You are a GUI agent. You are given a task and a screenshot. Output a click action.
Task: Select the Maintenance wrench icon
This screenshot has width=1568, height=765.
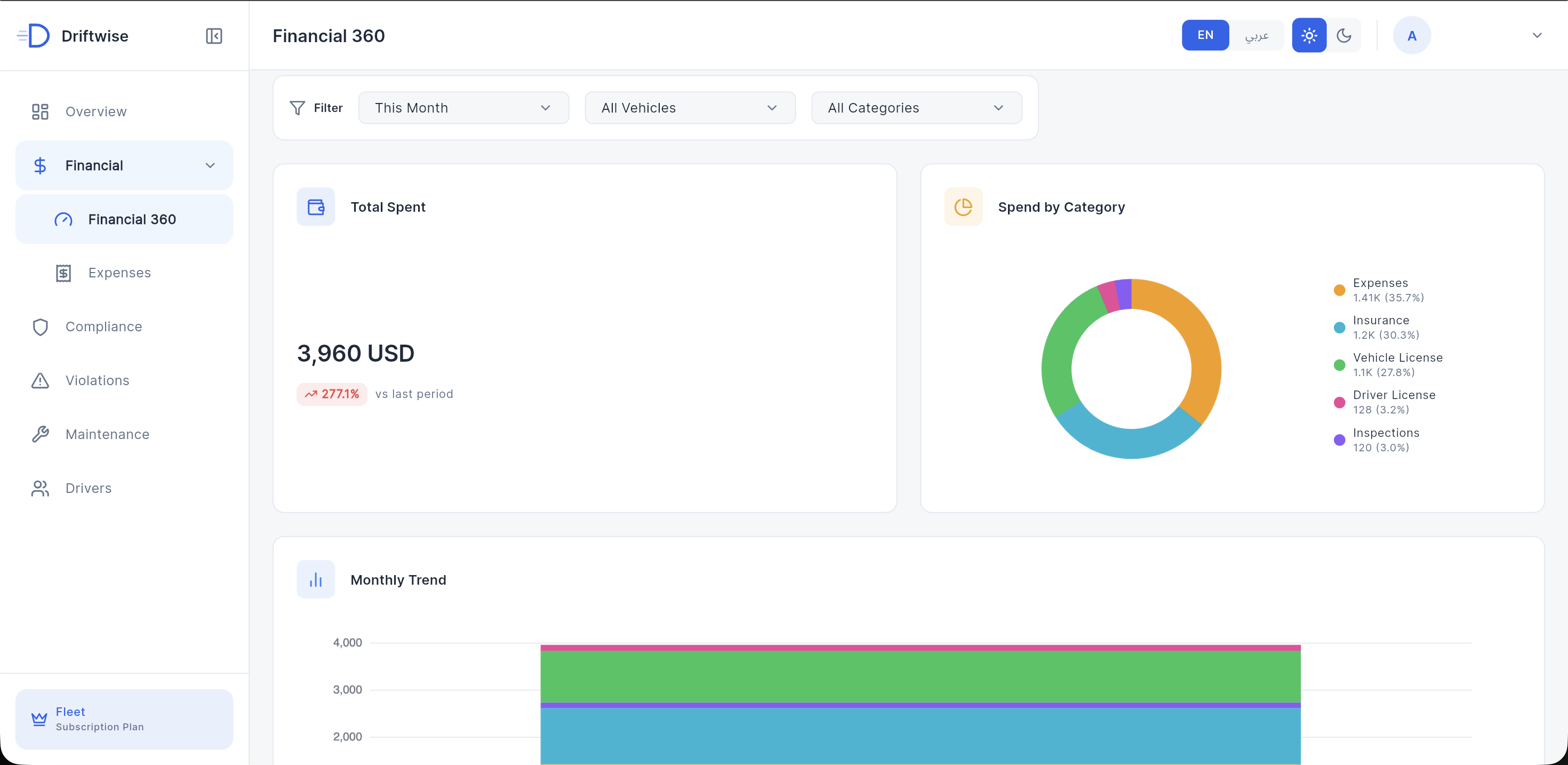pos(40,434)
